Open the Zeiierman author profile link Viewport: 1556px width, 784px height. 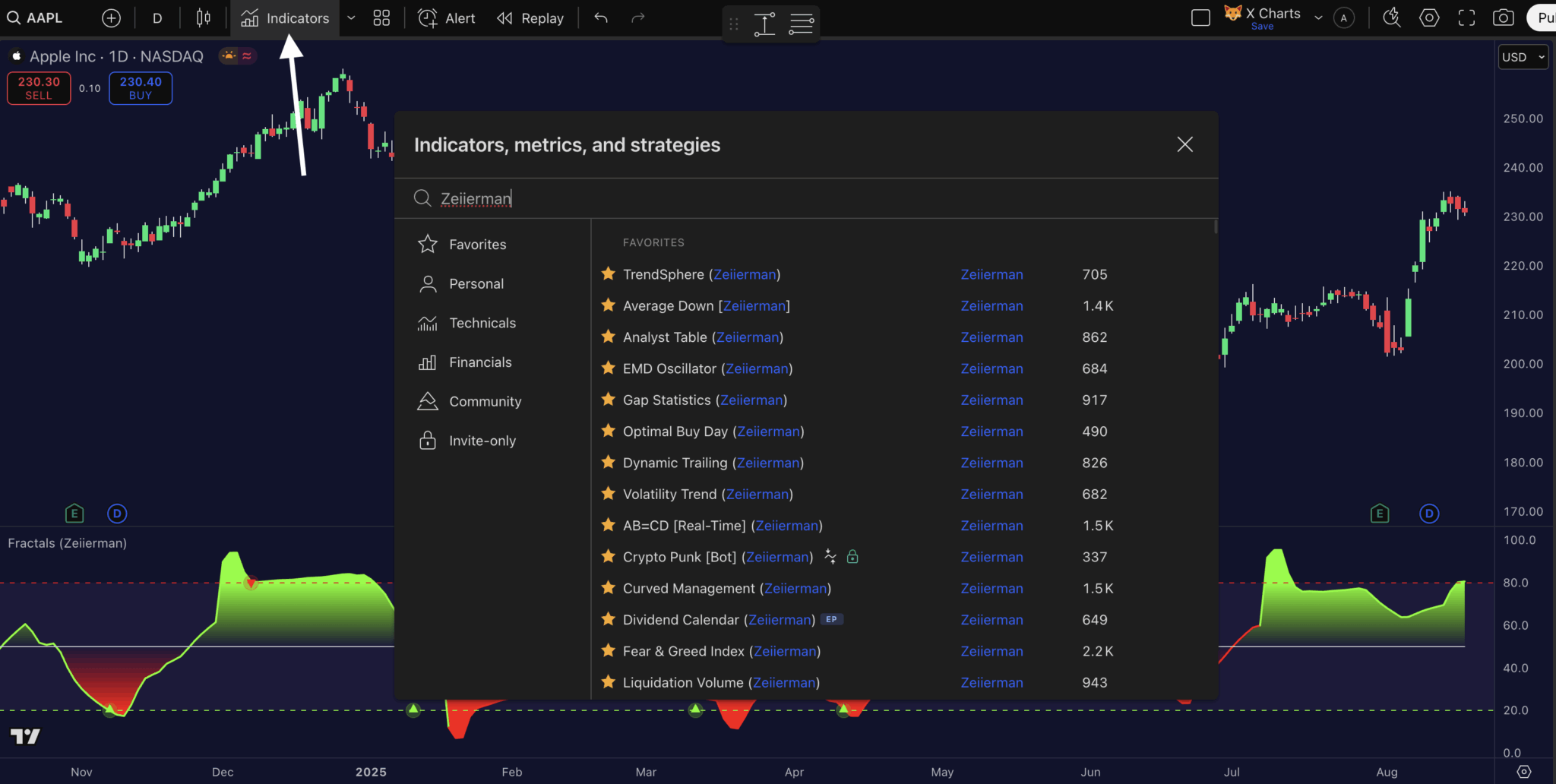tap(991, 274)
